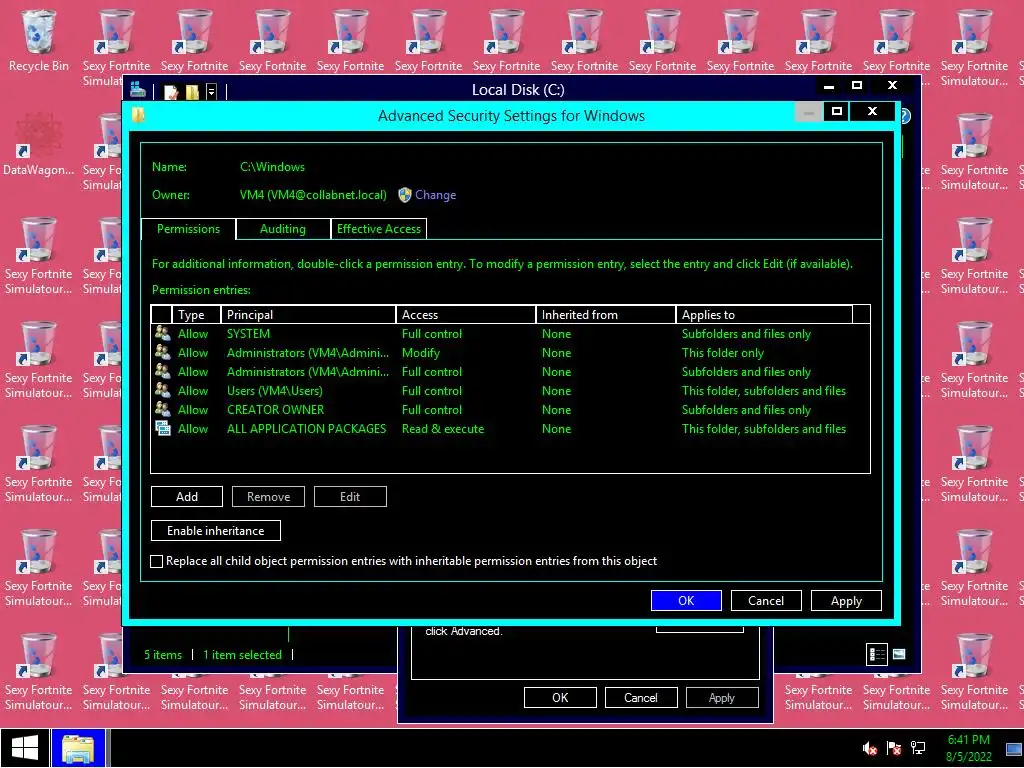Click the folder icon in the Advanced Security title bar
This screenshot has height=768, width=1024.
138,115
